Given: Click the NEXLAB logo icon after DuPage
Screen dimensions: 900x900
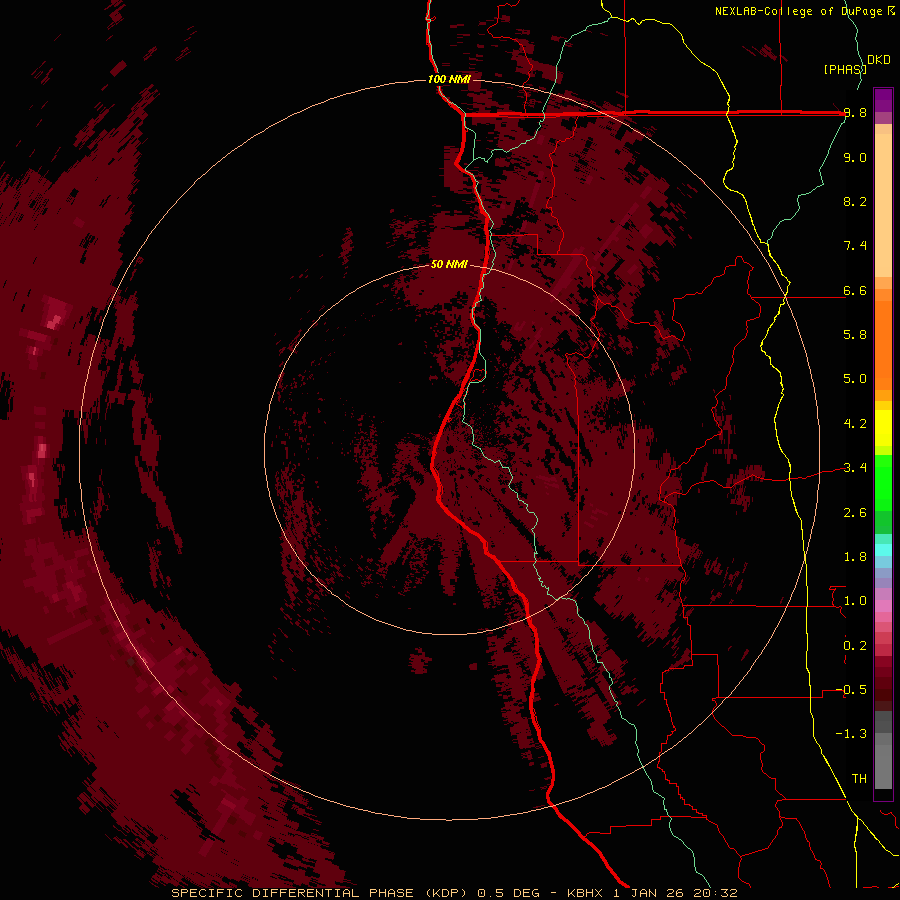Looking at the screenshot, I should 891,11.
